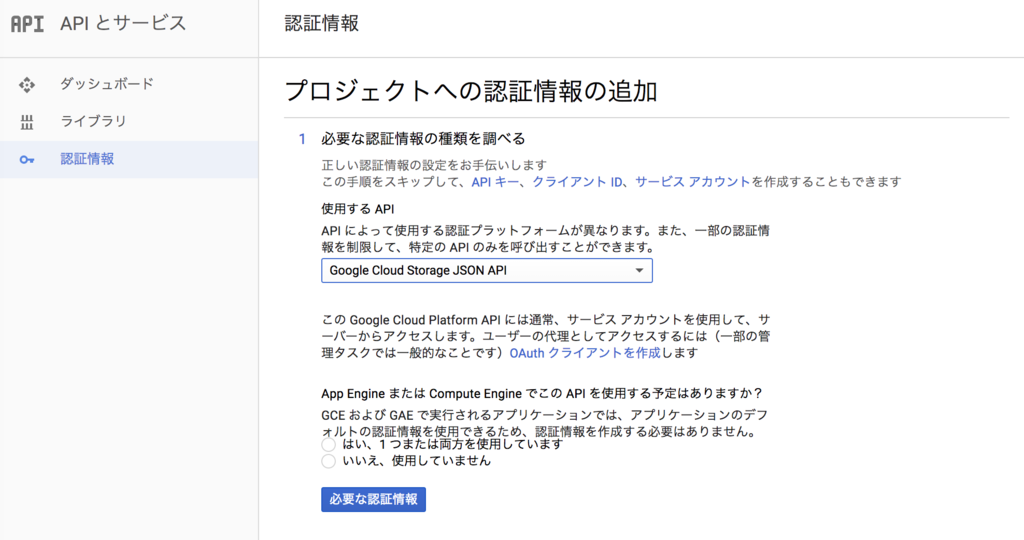Click the App Engine または Compute Engine question text
Screen dimensions: 1024x540
pos(542,394)
